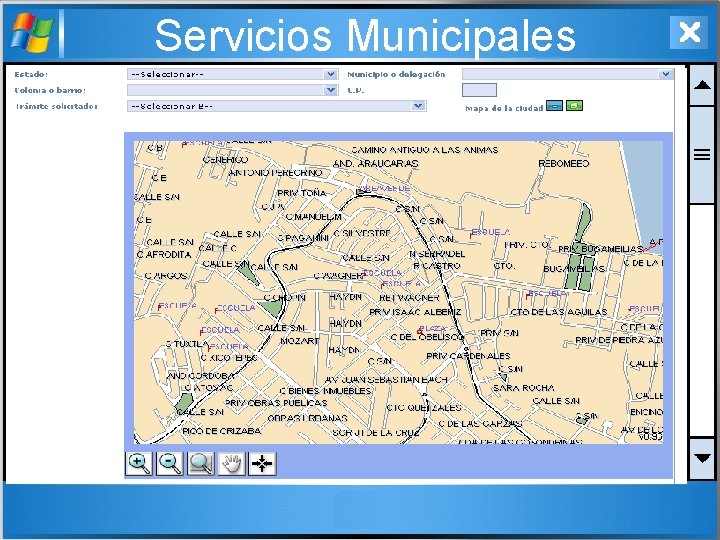Click the full extent arrows tool
Viewport: 720px width, 540px height.
pyautogui.click(x=262, y=463)
